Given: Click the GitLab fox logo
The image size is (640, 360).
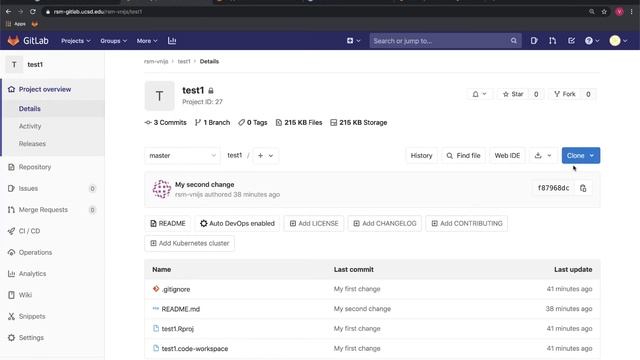Looking at the screenshot, I should pyautogui.click(x=13, y=41).
